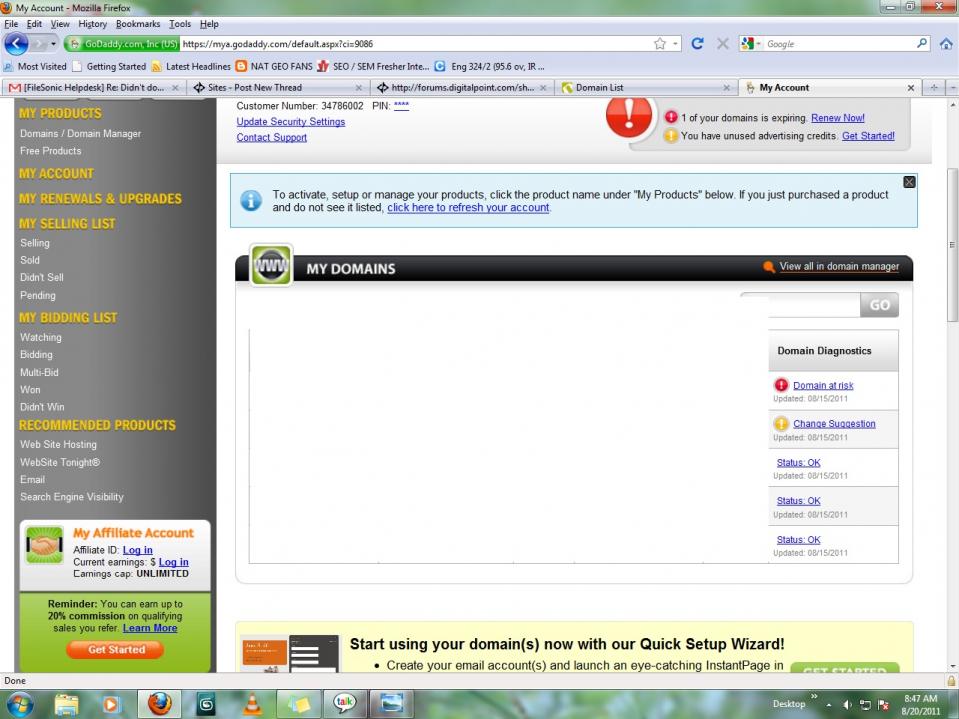This screenshot has height=719, width=959.
Task: Click the Firefox back arrow button
Action: (16, 43)
